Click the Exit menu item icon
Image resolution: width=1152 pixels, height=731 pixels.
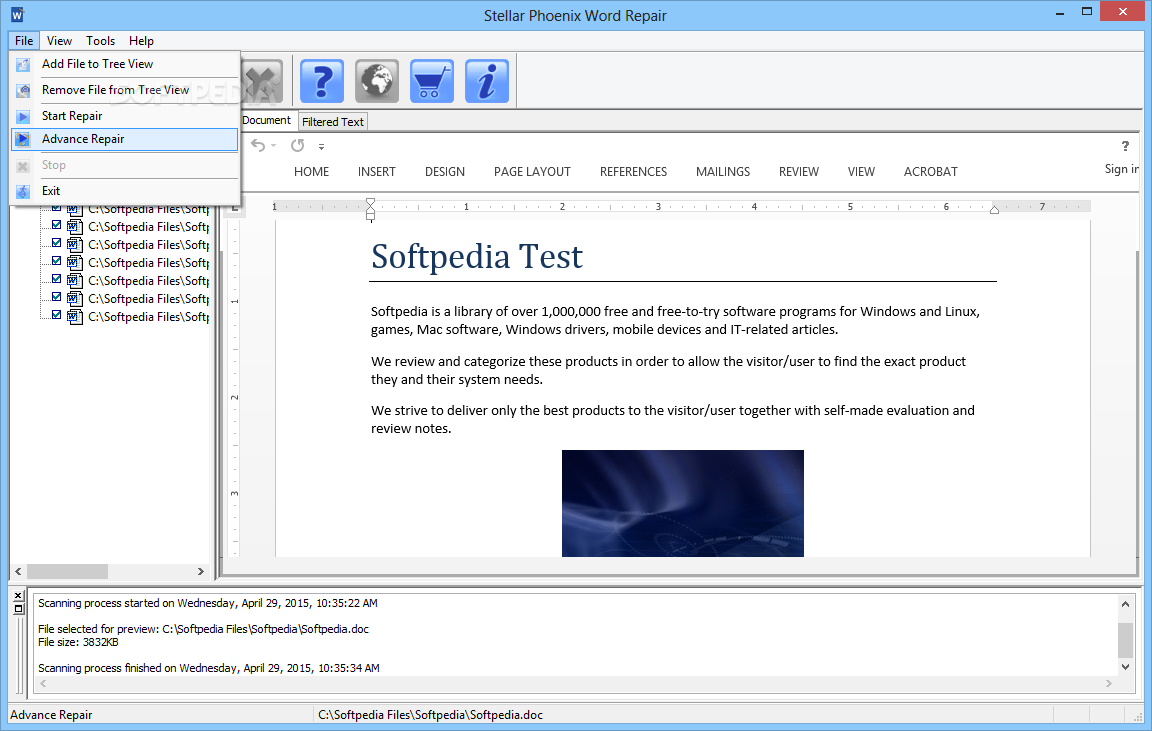(24, 191)
